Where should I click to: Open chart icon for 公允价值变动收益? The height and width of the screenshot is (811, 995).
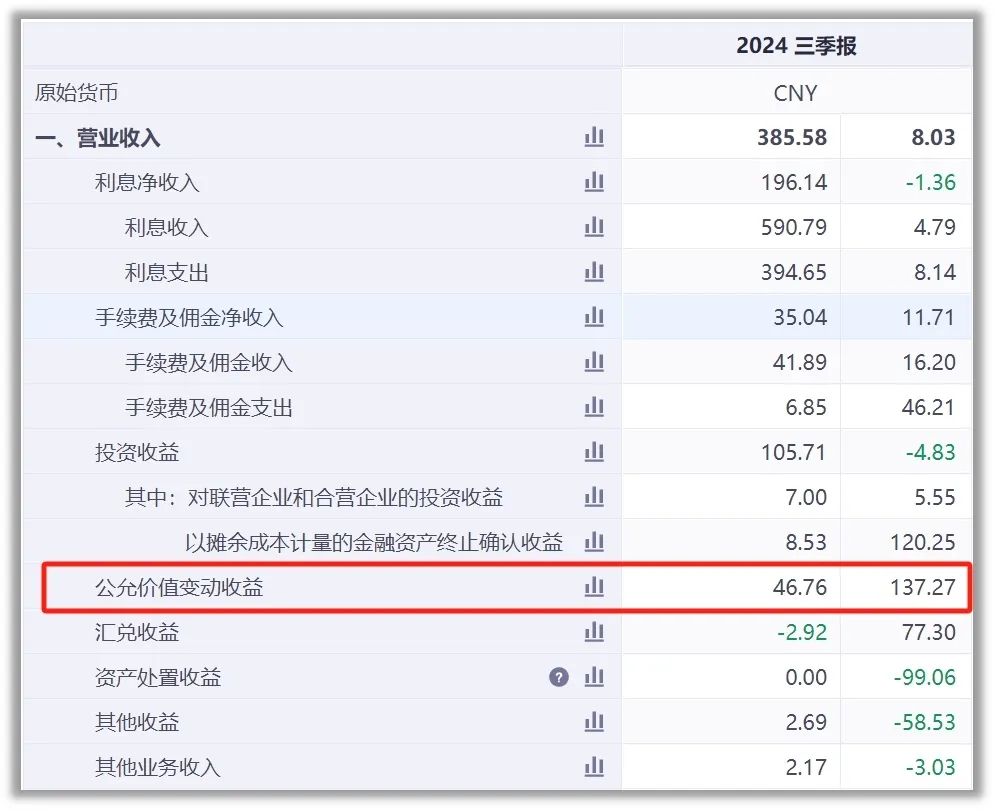(594, 587)
